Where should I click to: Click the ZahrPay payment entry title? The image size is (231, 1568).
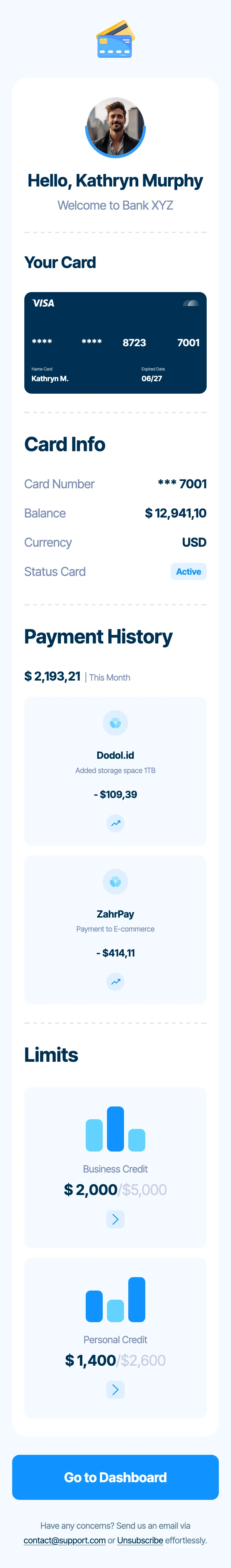pos(115,914)
